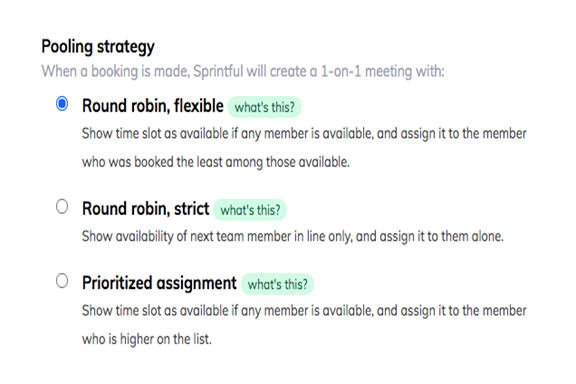Click the "1-on-1 meeting with:" text
Viewport: 576px width, 384px height.
(x=383, y=71)
